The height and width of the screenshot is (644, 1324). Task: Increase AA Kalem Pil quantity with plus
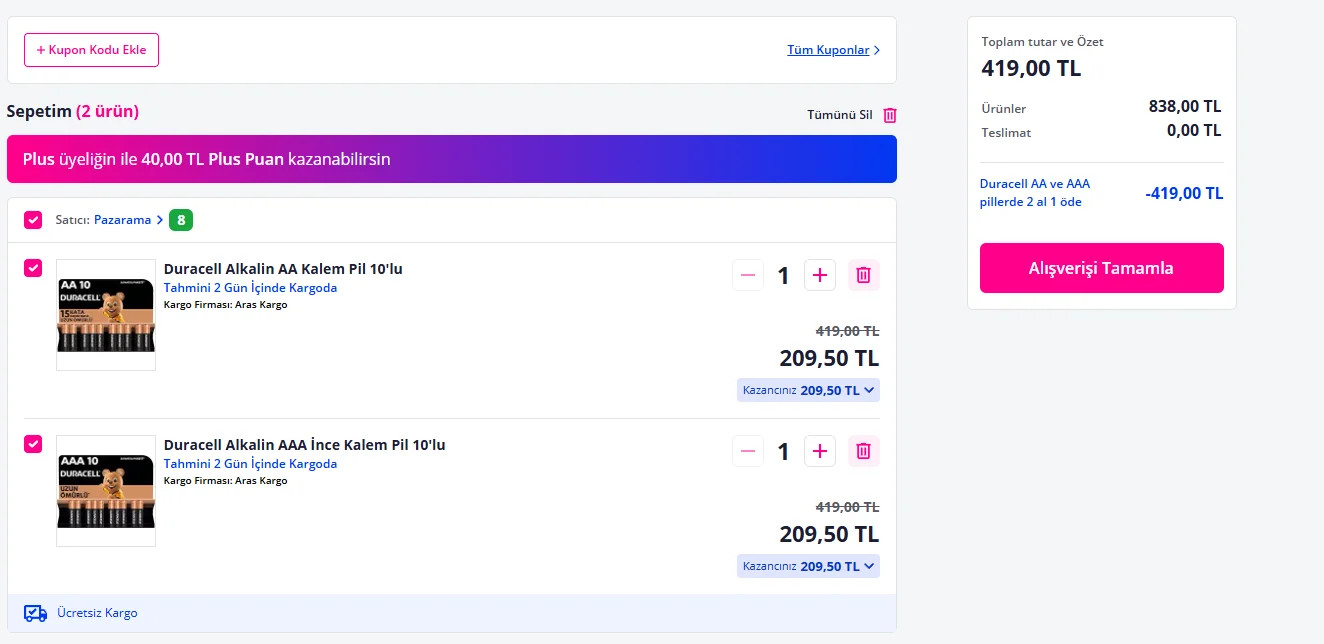pyautogui.click(x=820, y=275)
